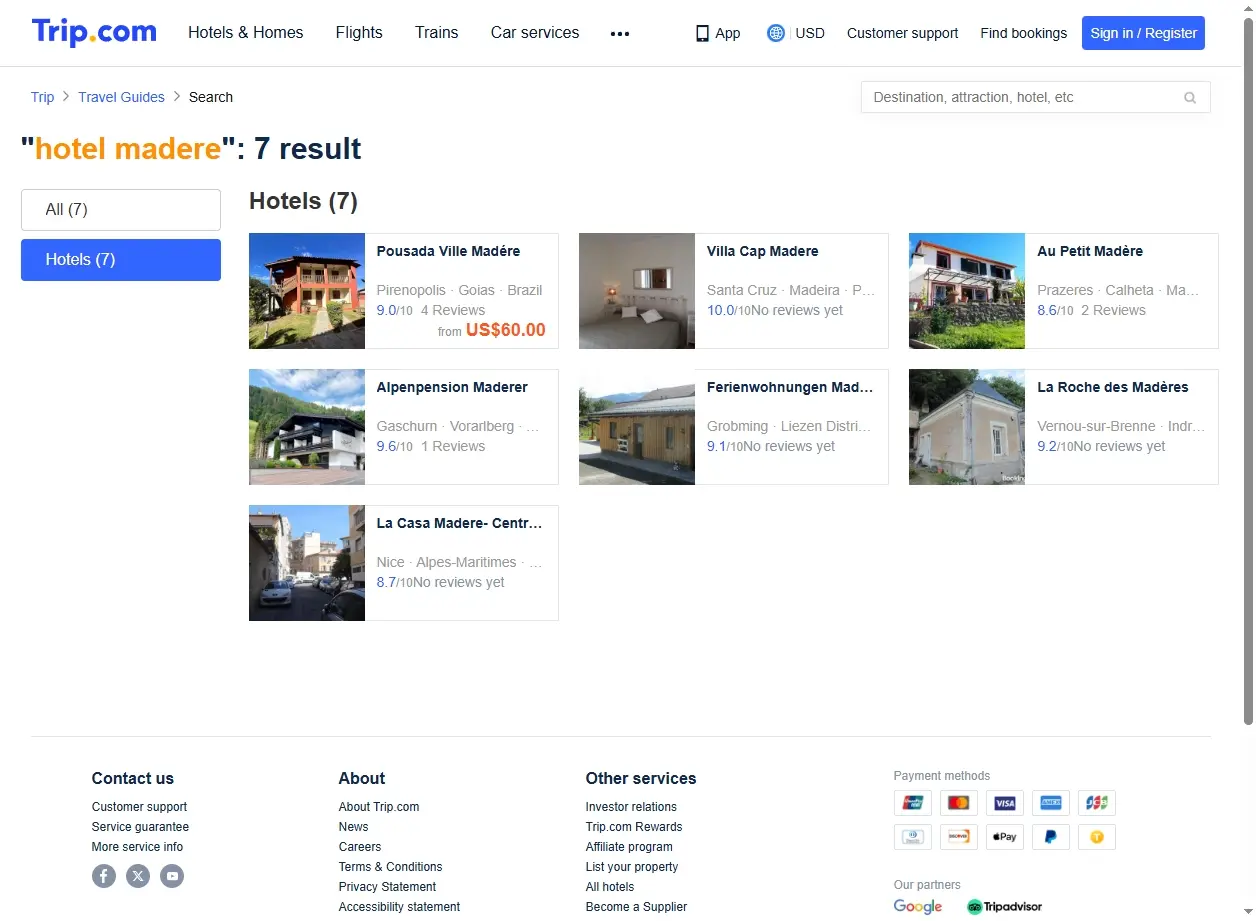
Task: Open the Trains menu
Action: tap(437, 33)
